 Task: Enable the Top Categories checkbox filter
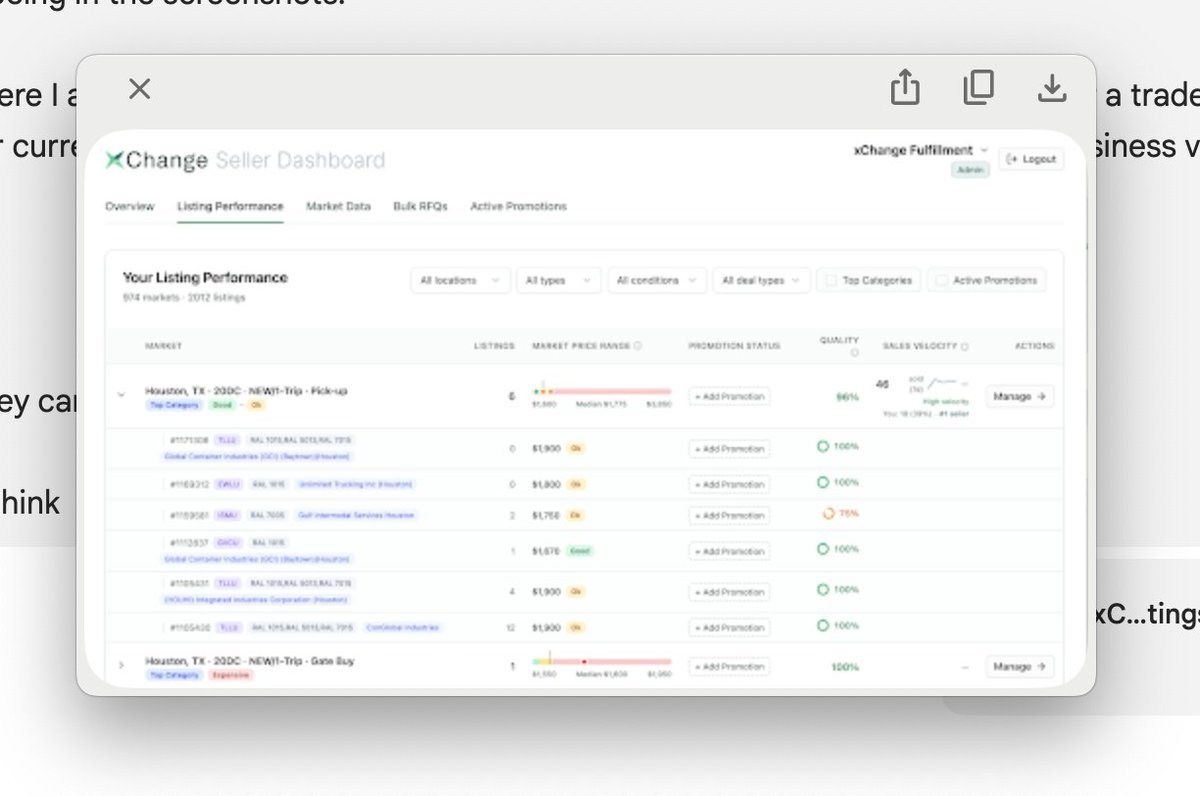click(832, 281)
